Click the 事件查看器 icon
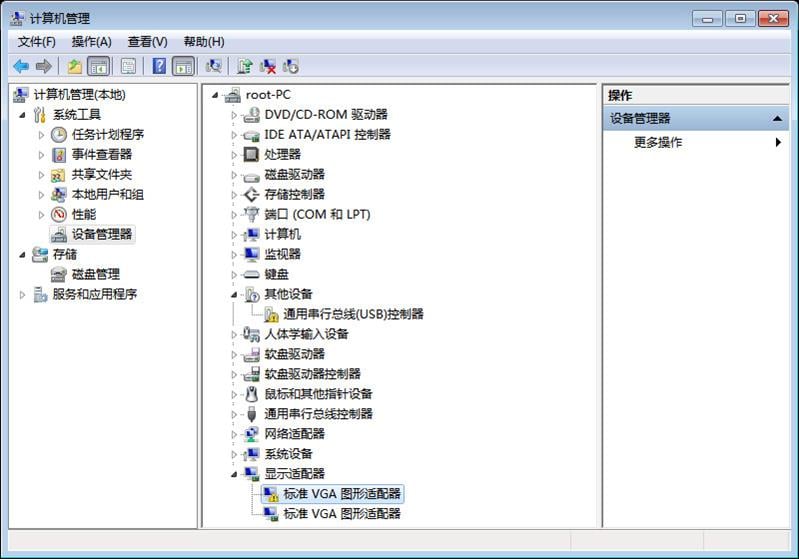799x559 pixels. pos(59,154)
